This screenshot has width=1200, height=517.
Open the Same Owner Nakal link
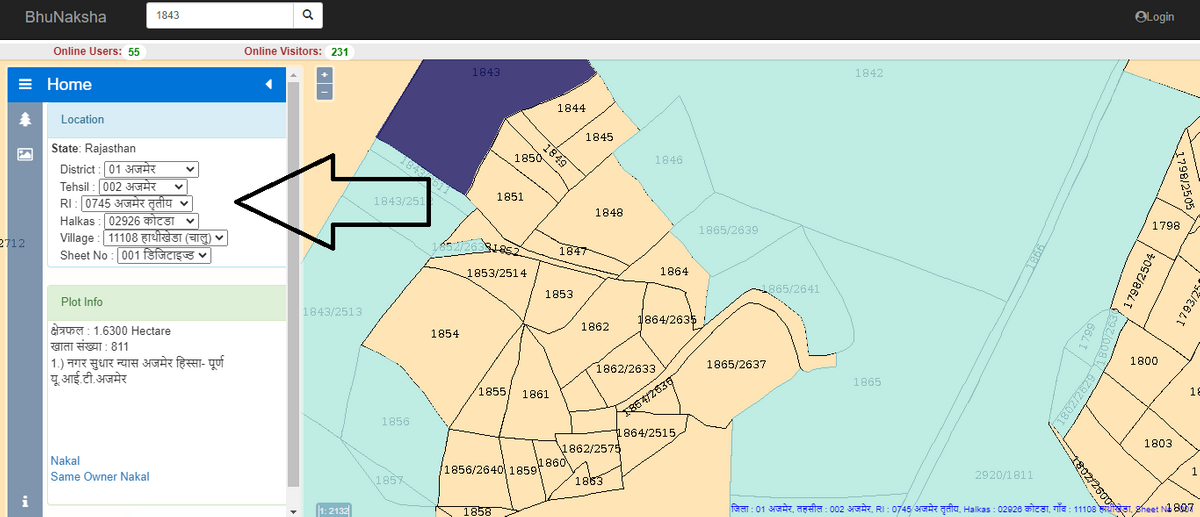(99, 477)
